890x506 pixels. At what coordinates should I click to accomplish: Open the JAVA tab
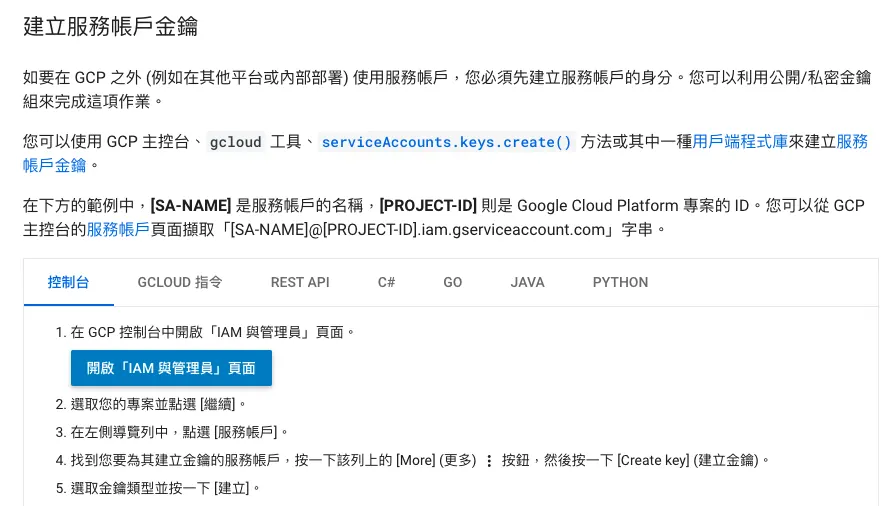tap(527, 282)
